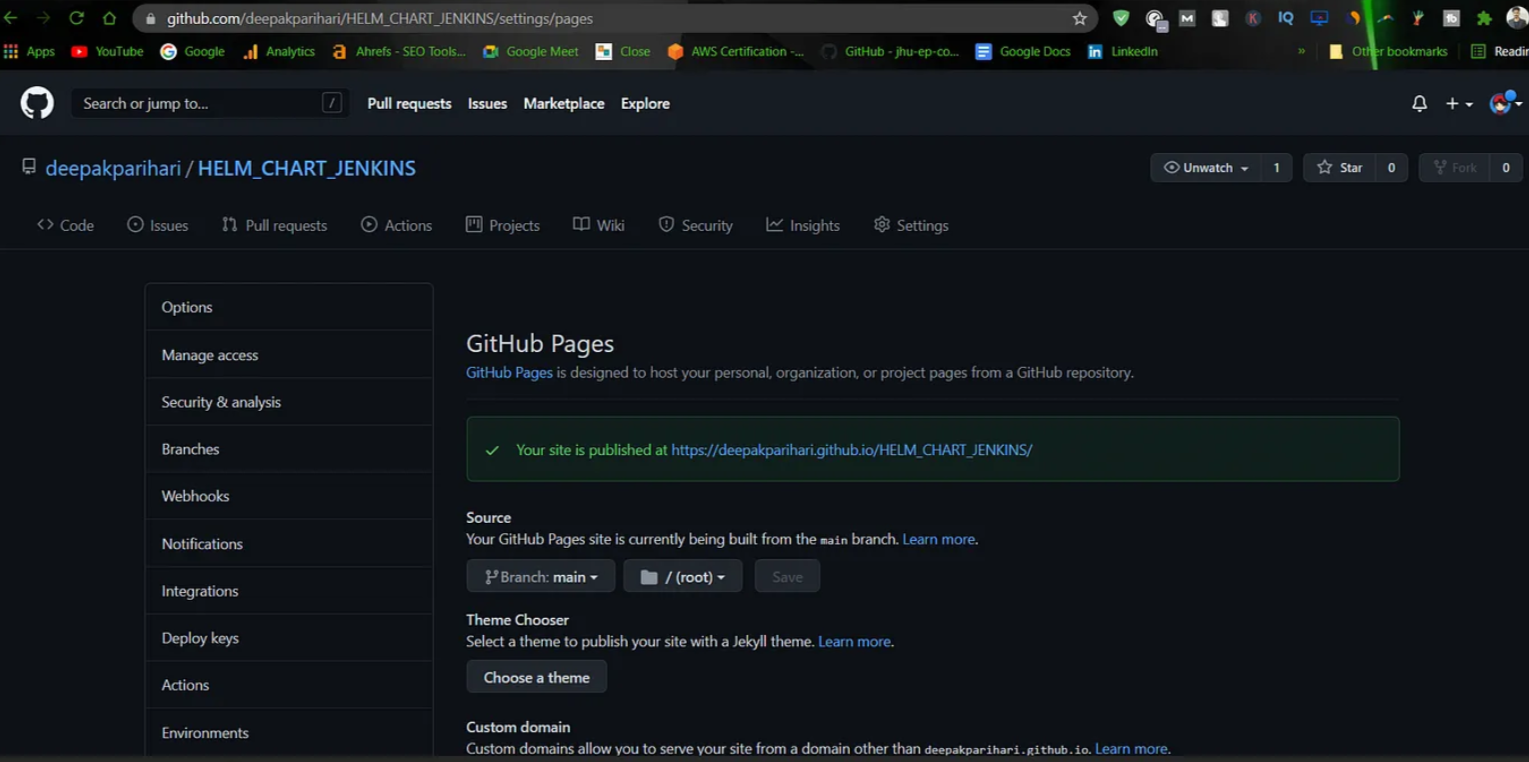Open the Google Meet bookmark
Viewport: 1529px width, 762px height.
(x=530, y=51)
